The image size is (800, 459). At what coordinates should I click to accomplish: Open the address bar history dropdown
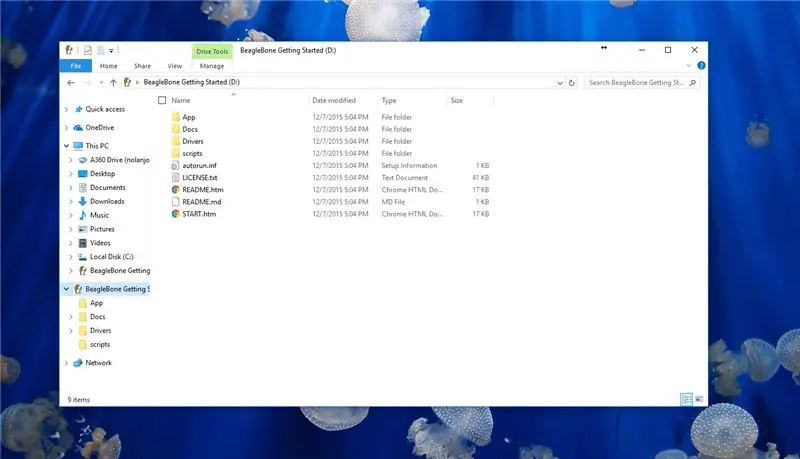click(x=560, y=83)
